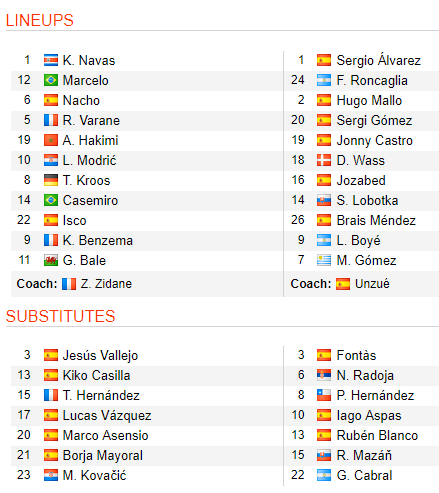Open K. Benzema player profile
Screen dimensions: 439x493
pos(98,240)
